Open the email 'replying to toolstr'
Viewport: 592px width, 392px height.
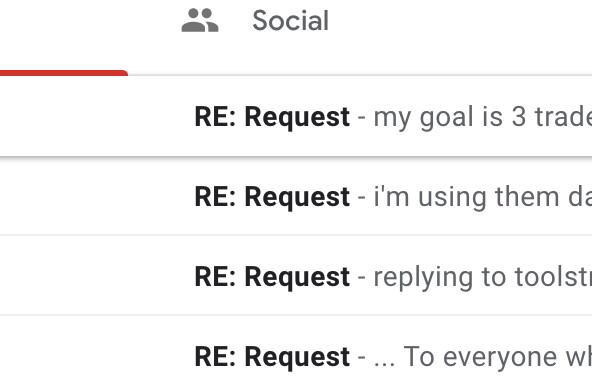[x=296, y=276]
